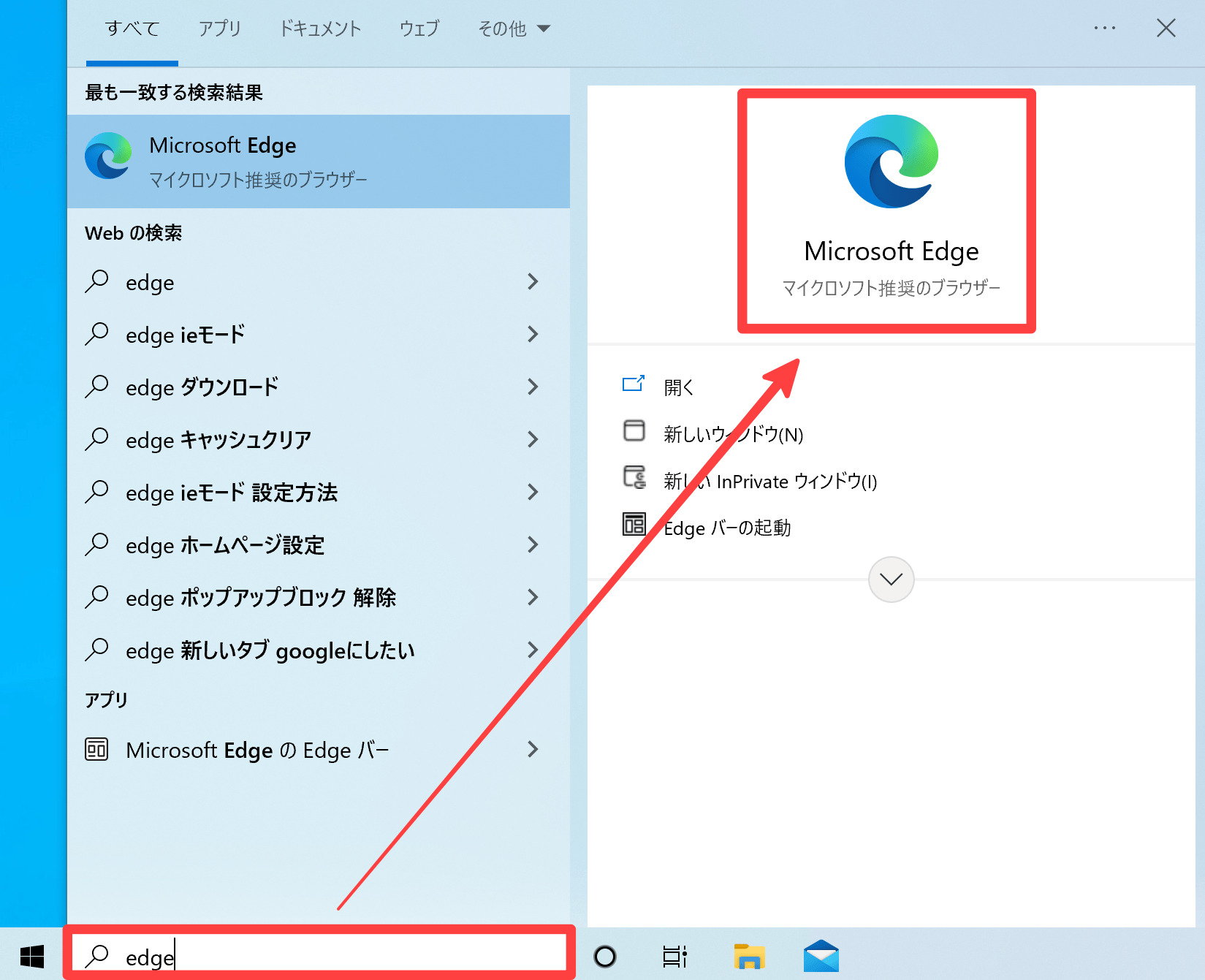This screenshot has width=1205, height=980.
Task: Click the 開く open icon
Action: (634, 384)
